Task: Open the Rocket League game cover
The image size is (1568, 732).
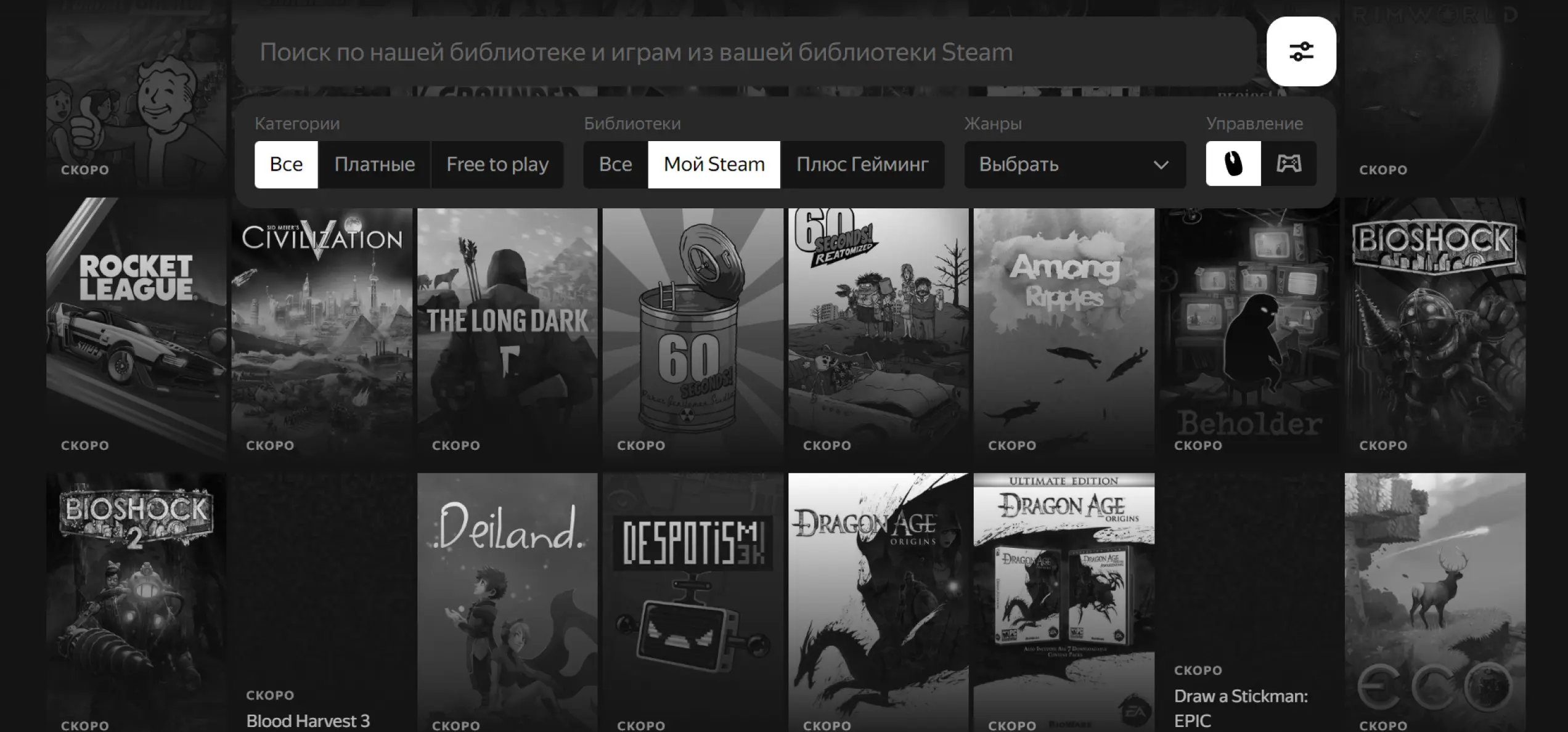Action: click(x=136, y=330)
